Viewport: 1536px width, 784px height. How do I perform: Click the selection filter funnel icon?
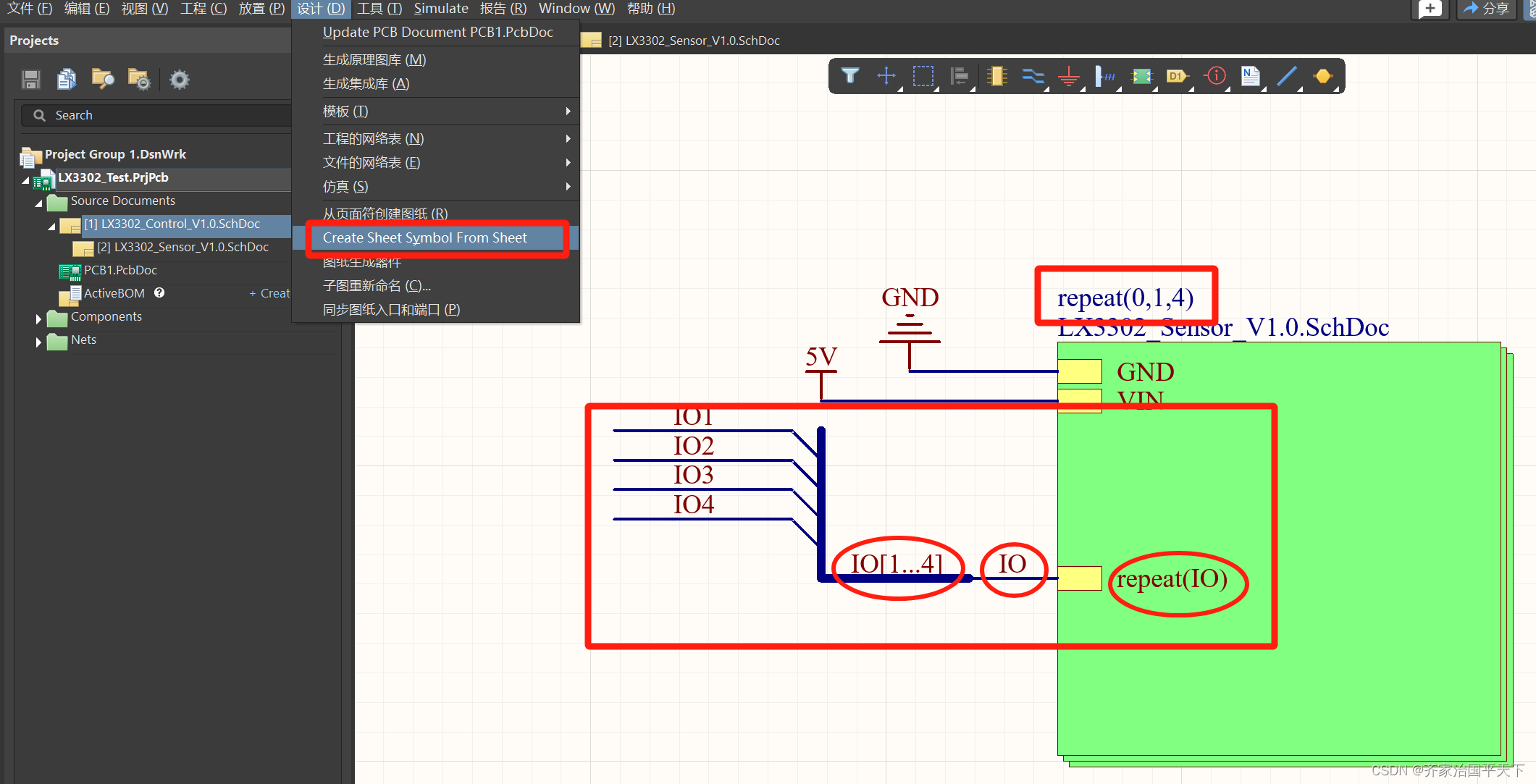click(x=850, y=76)
